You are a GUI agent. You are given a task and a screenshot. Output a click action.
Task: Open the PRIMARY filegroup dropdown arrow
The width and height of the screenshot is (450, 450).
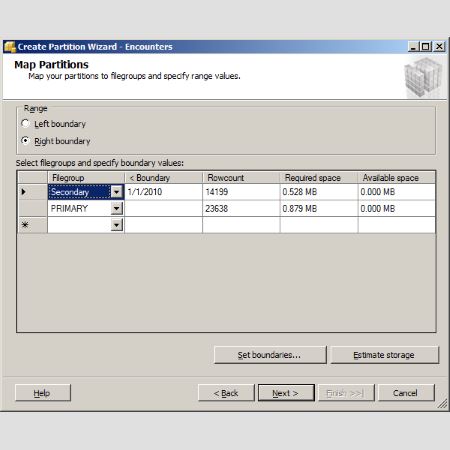pos(116,209)
